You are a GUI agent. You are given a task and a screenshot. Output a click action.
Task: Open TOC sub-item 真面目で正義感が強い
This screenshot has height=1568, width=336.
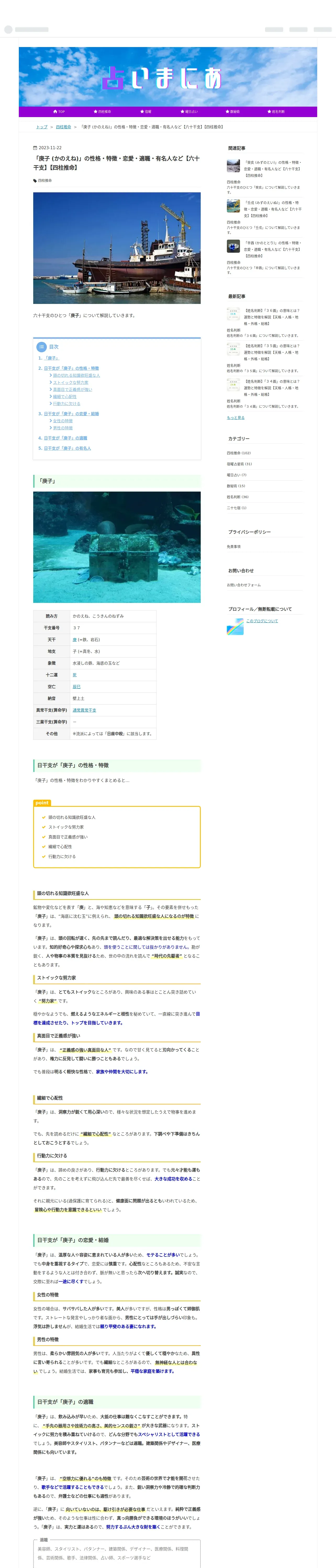click(x=72, y=390)
